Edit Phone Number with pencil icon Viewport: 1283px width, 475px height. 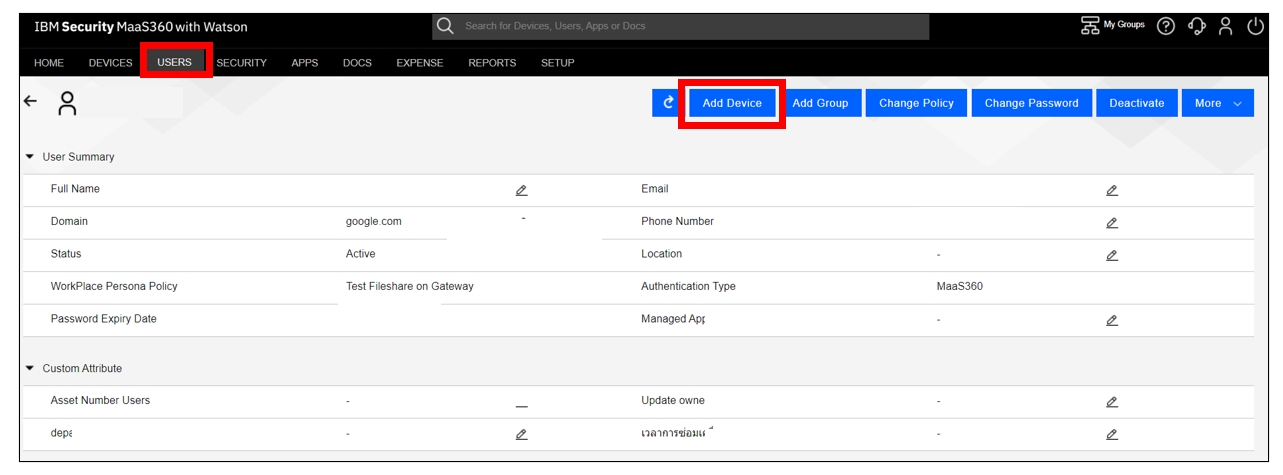[1112, 223]
